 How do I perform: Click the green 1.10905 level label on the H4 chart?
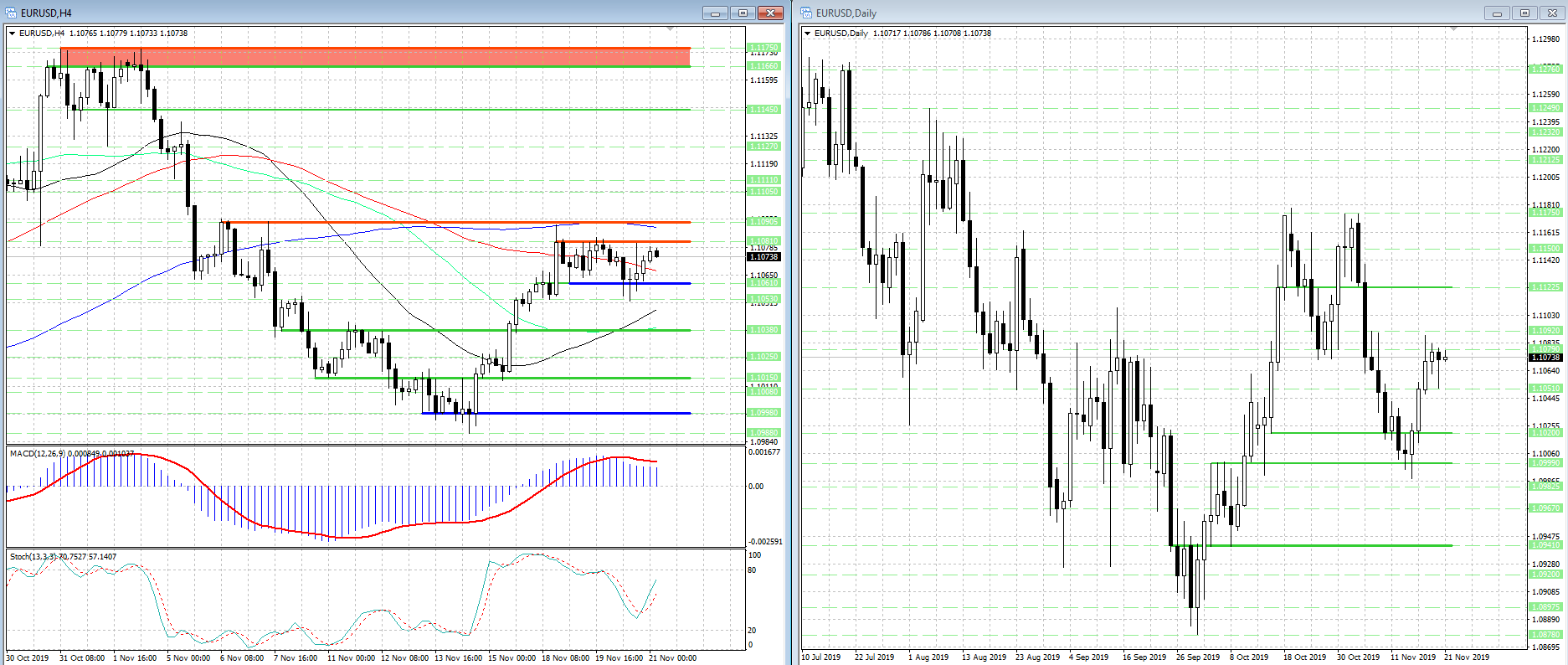(763, 222)
